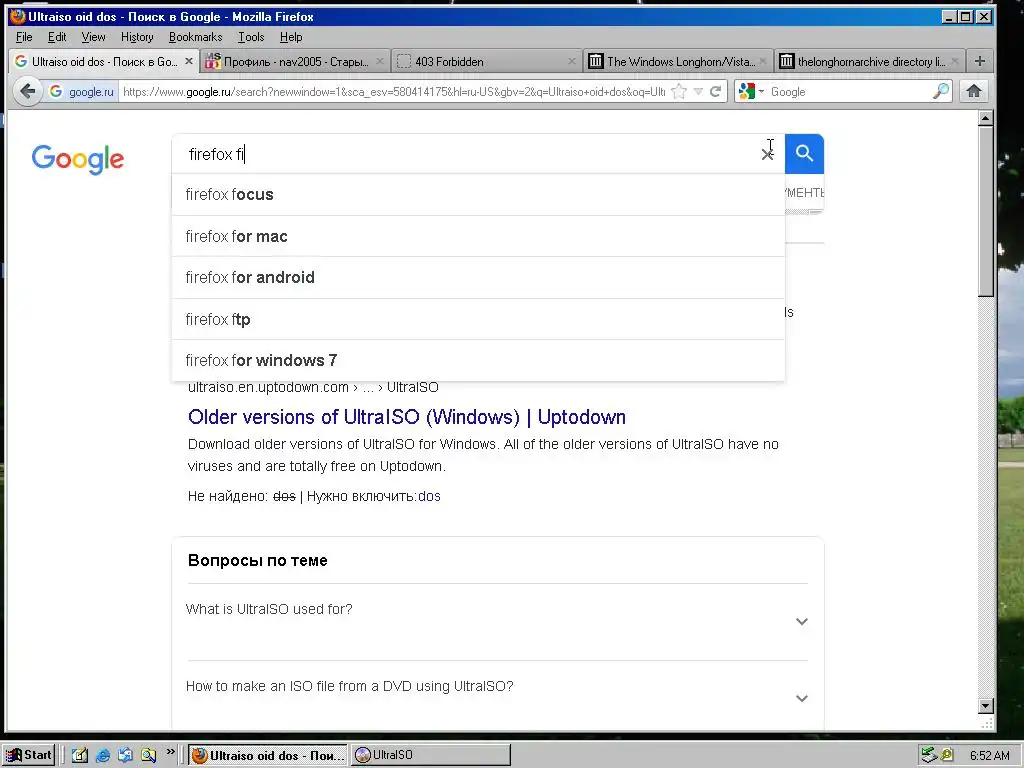
Task: Click the reload page icon
Action: [716, 91]
